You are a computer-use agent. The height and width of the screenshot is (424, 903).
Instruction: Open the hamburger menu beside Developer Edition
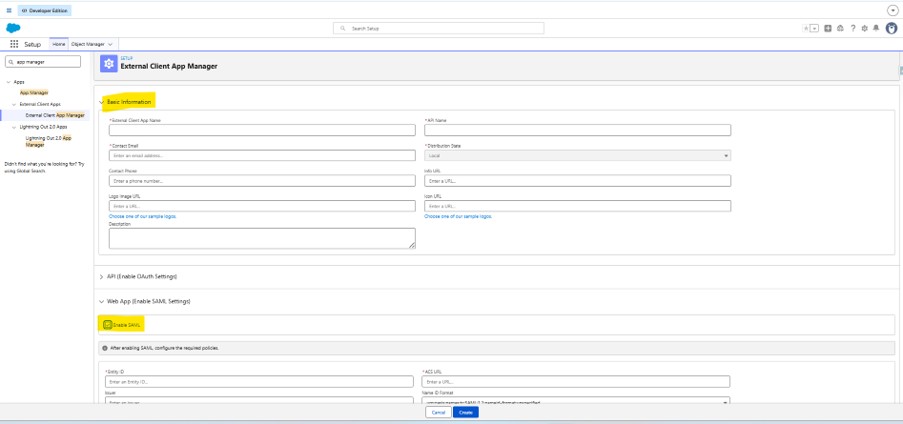coord(9,10)
